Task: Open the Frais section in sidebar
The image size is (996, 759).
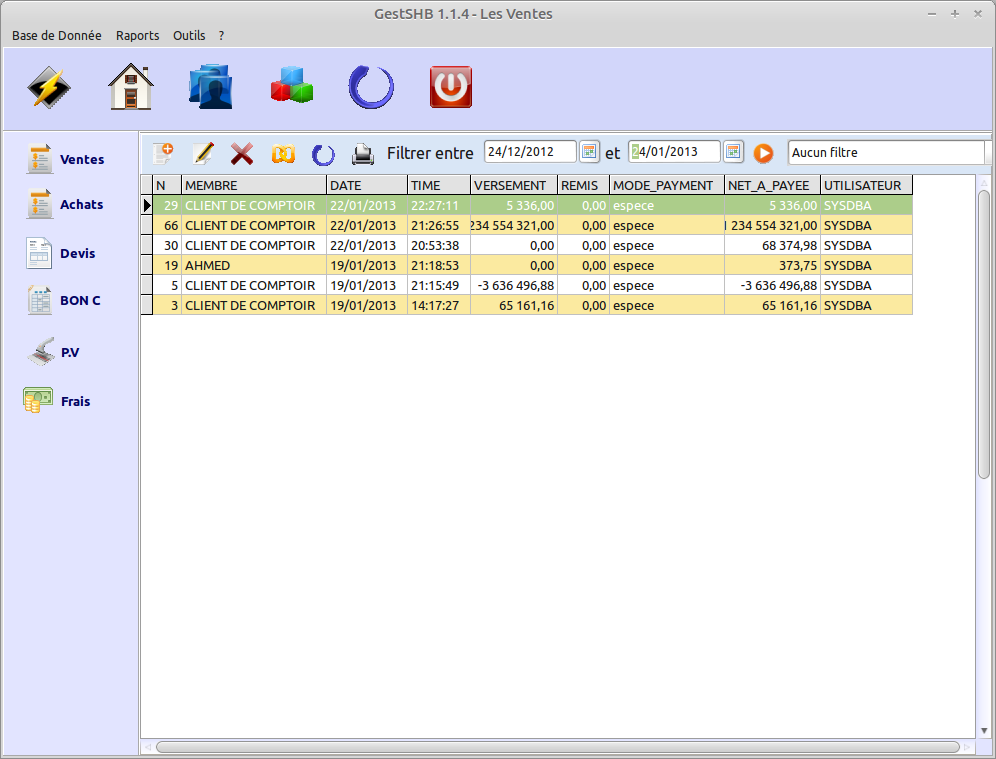Action: [x=57, y=401]
